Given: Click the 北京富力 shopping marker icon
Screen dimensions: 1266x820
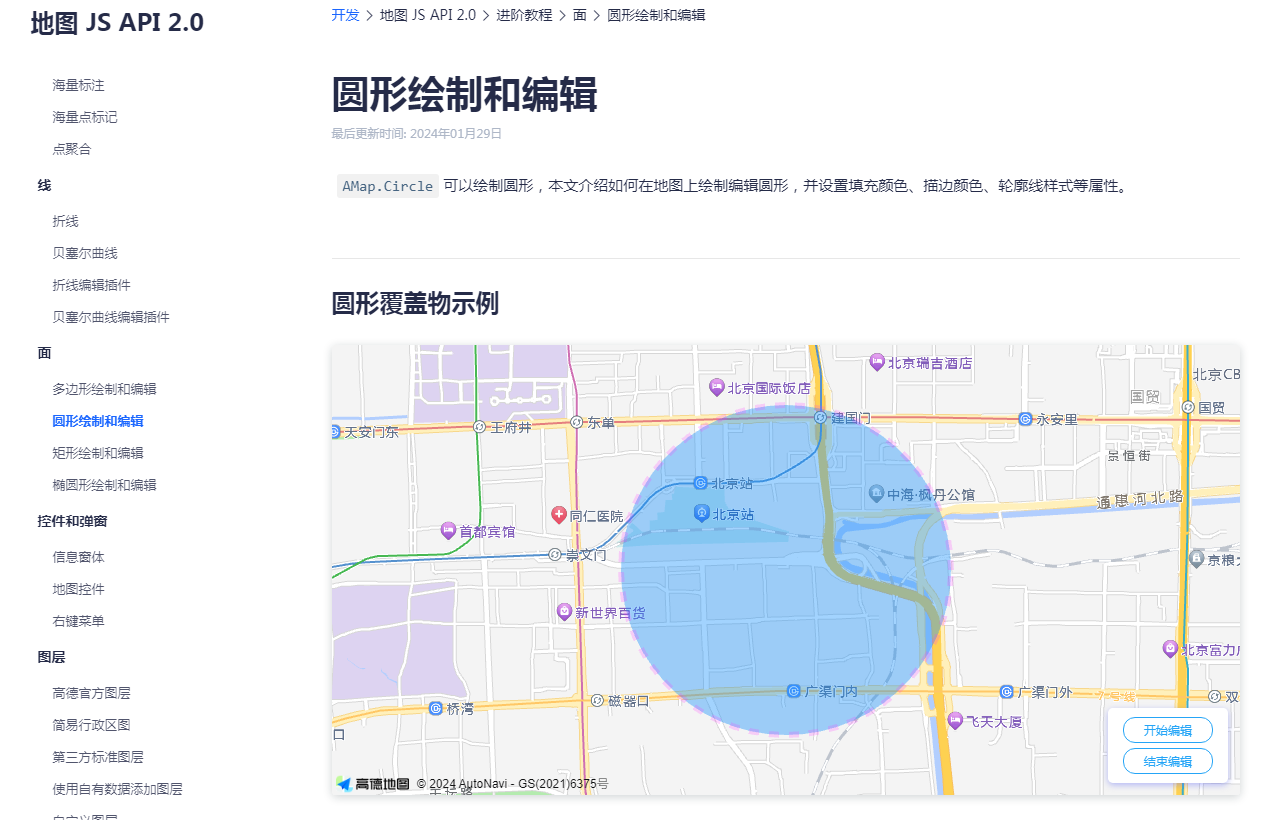Looking at the screenshot, I should (1170, 648).
